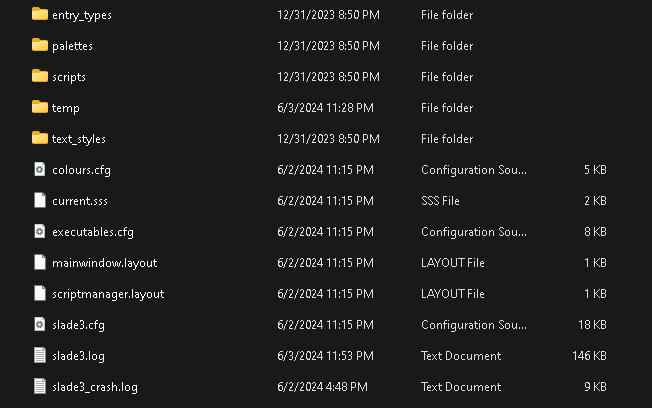This screenshot has height=408, width=652.
Task: Select the entry_types folder icon
Action: point(40,14)
